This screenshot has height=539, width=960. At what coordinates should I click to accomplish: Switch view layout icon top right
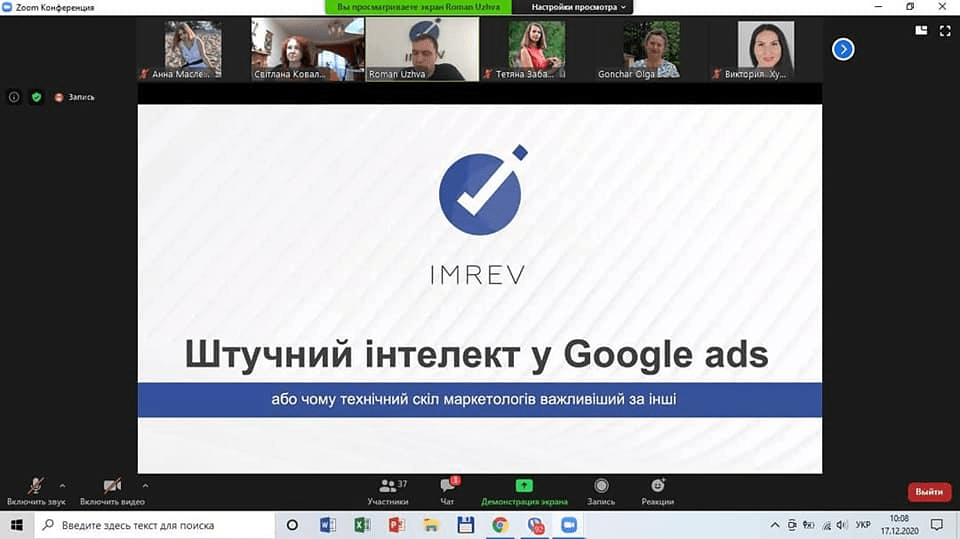tap(921, 31)
